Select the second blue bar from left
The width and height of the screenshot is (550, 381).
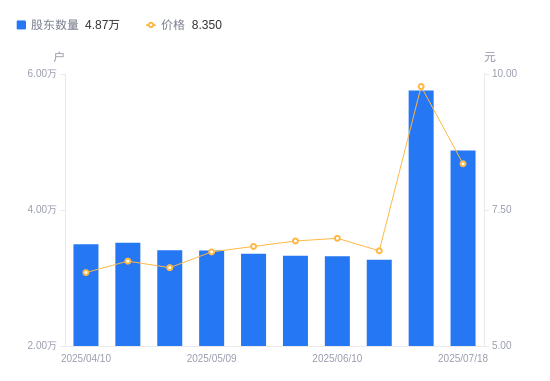pyautogui.click(x=128, y=294)
